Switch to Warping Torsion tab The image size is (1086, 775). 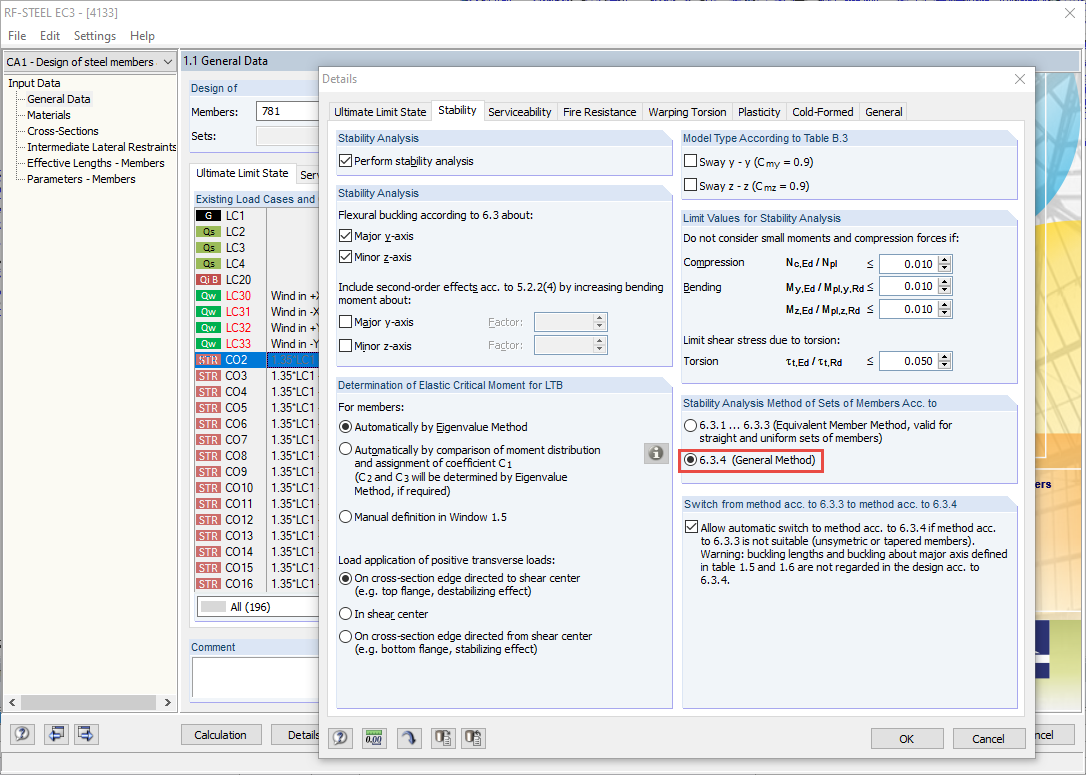tap(687, 112)
